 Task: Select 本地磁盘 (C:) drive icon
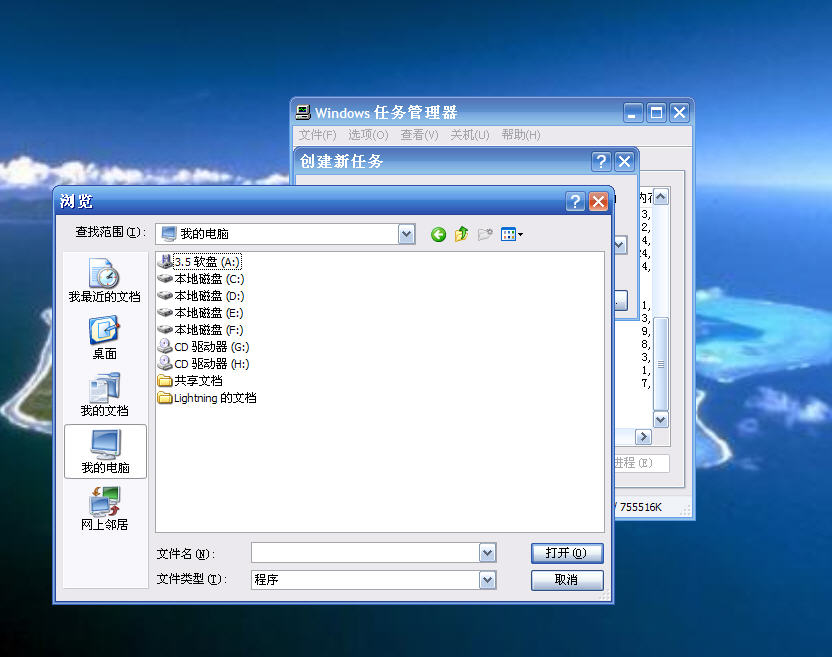pyautogui.click(x=165, y=278)
